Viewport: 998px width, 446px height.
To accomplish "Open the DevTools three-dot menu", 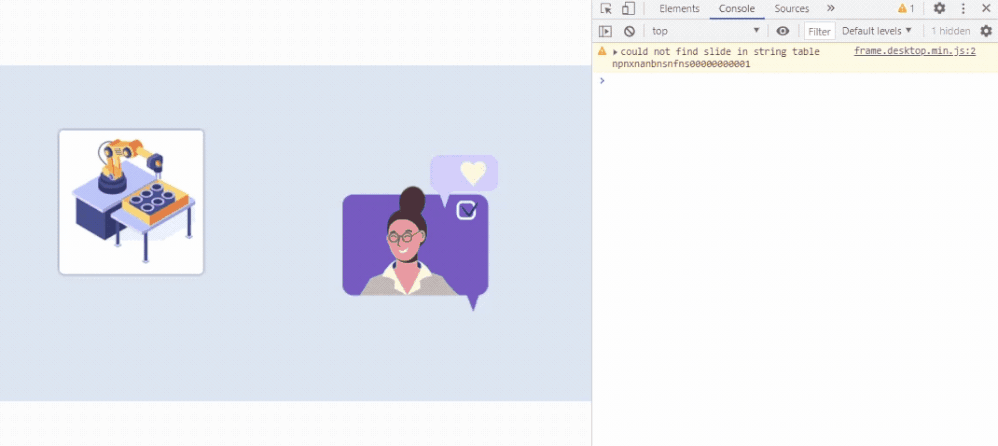I will 963,9.
